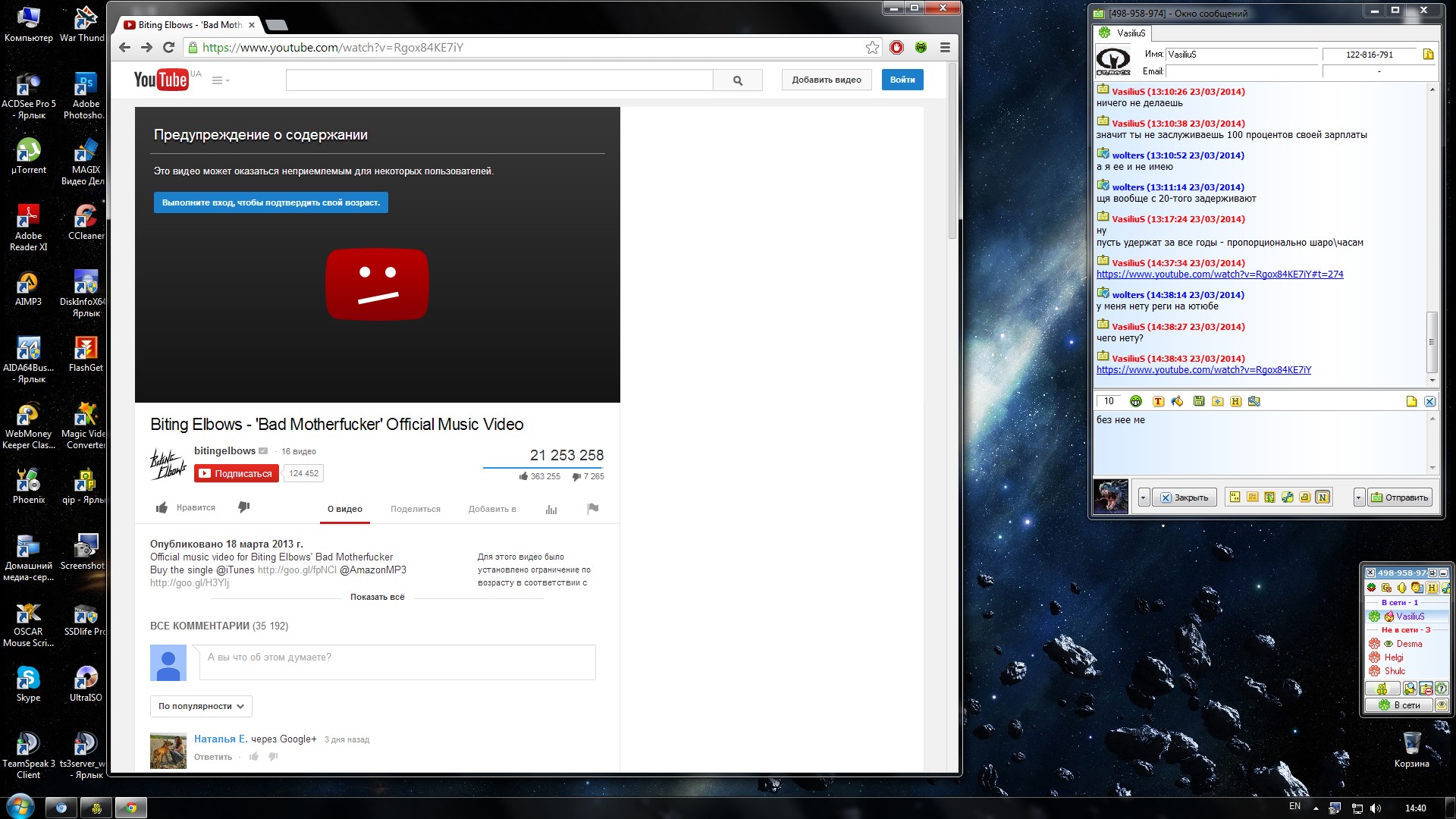Toggle privacy eye button in contact list
The width and height of the screenshot is (1456, 819).
(x=1442, y=704)
